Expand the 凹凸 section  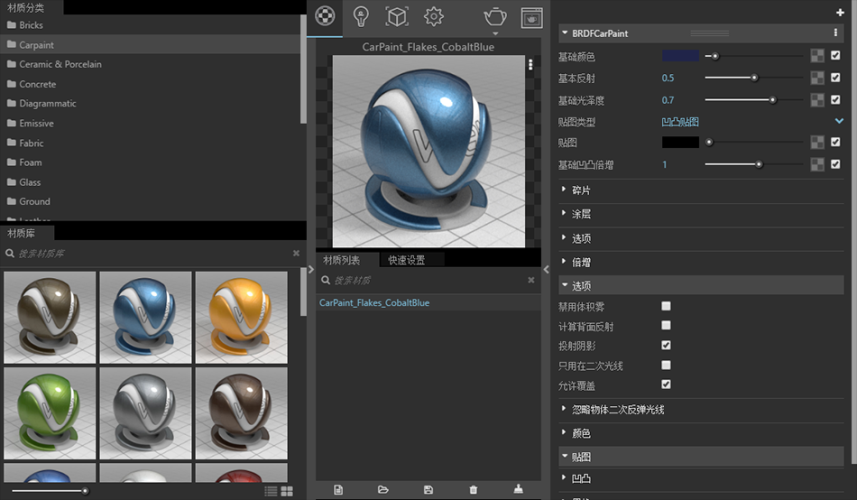click(563, 478)
